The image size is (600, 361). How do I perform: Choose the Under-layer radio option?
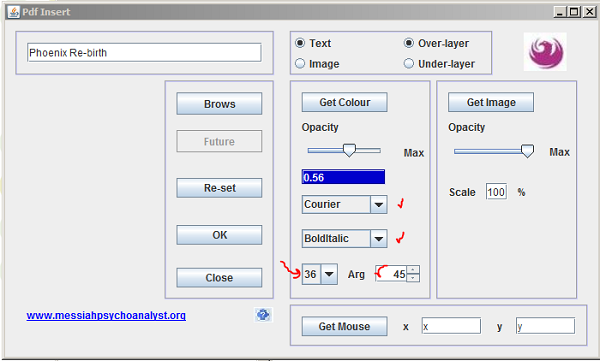pyautogui.click(x=409, y=63)
